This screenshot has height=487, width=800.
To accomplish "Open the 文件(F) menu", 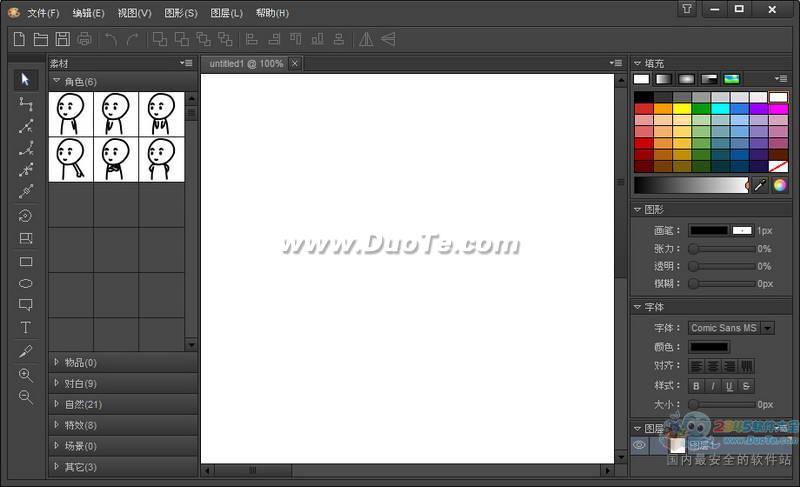I will [x=43, y=13].
